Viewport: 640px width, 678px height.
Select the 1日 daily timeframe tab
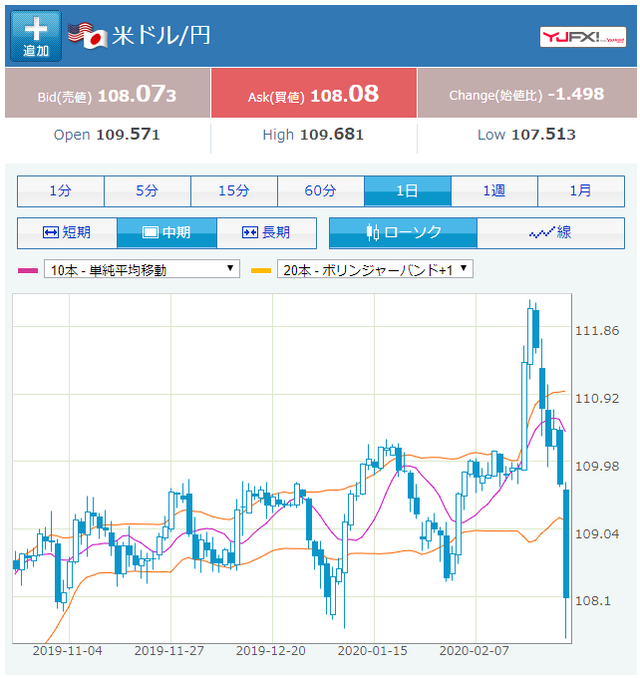408,191
